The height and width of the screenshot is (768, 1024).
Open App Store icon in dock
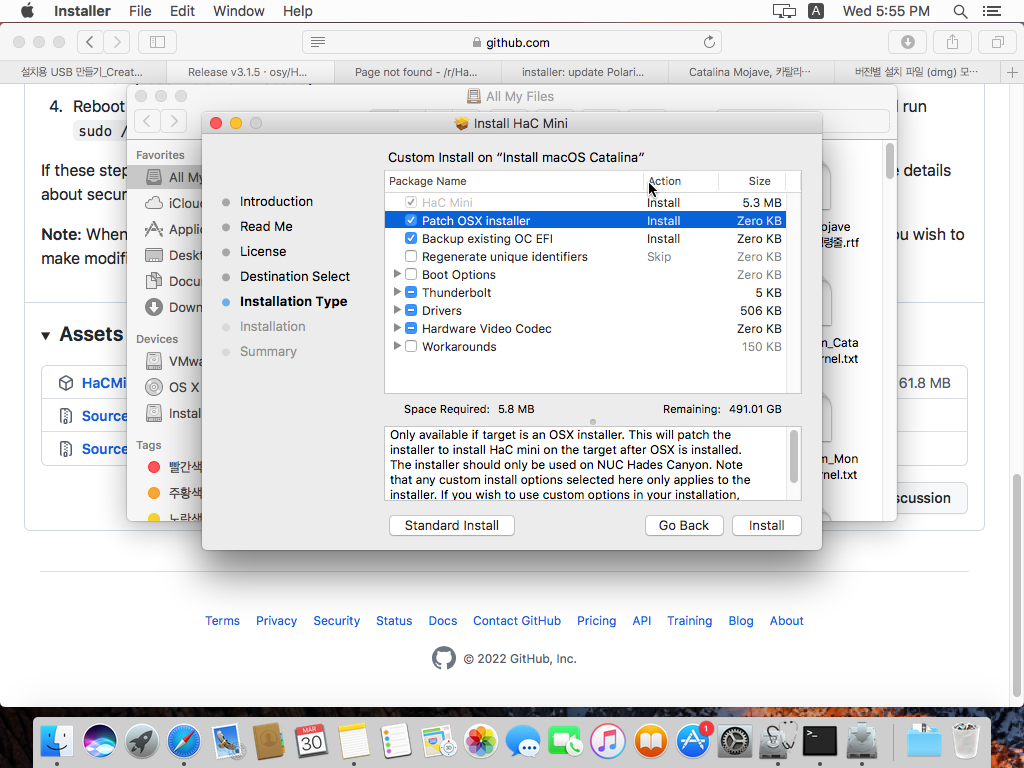[692, 741]
